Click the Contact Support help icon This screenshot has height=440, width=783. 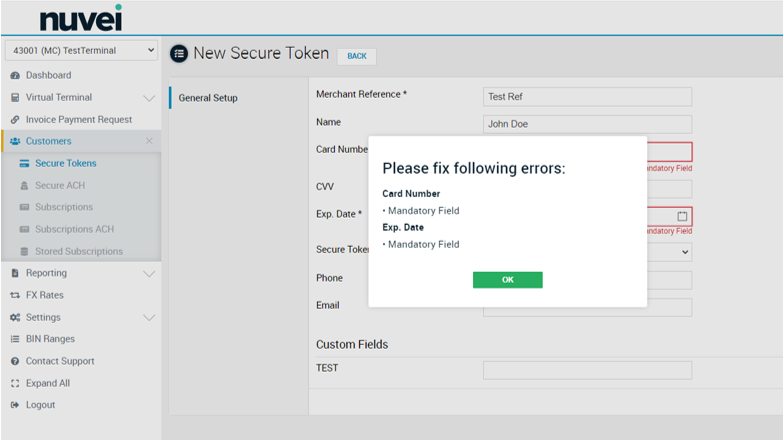[15, 362]
